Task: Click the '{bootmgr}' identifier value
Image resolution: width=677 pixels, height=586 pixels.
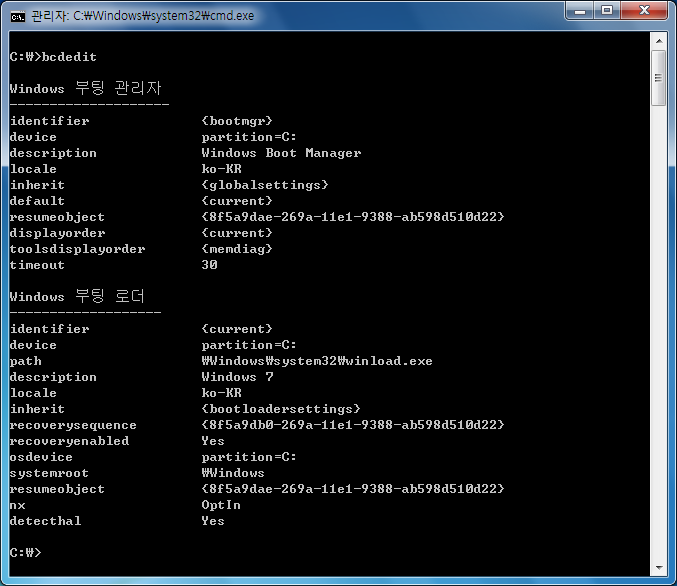Action: (x=237, y=121)
